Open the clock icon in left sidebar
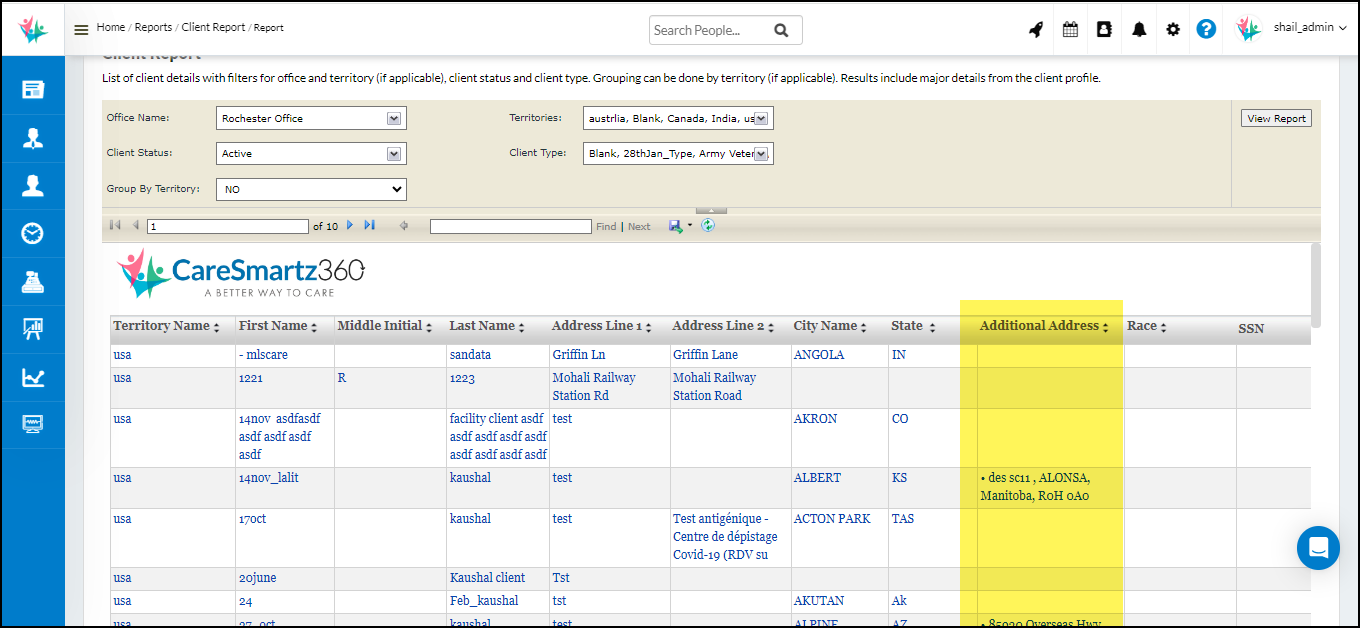Viewport: 1360px width, 628px height. [x=33, y=234]
